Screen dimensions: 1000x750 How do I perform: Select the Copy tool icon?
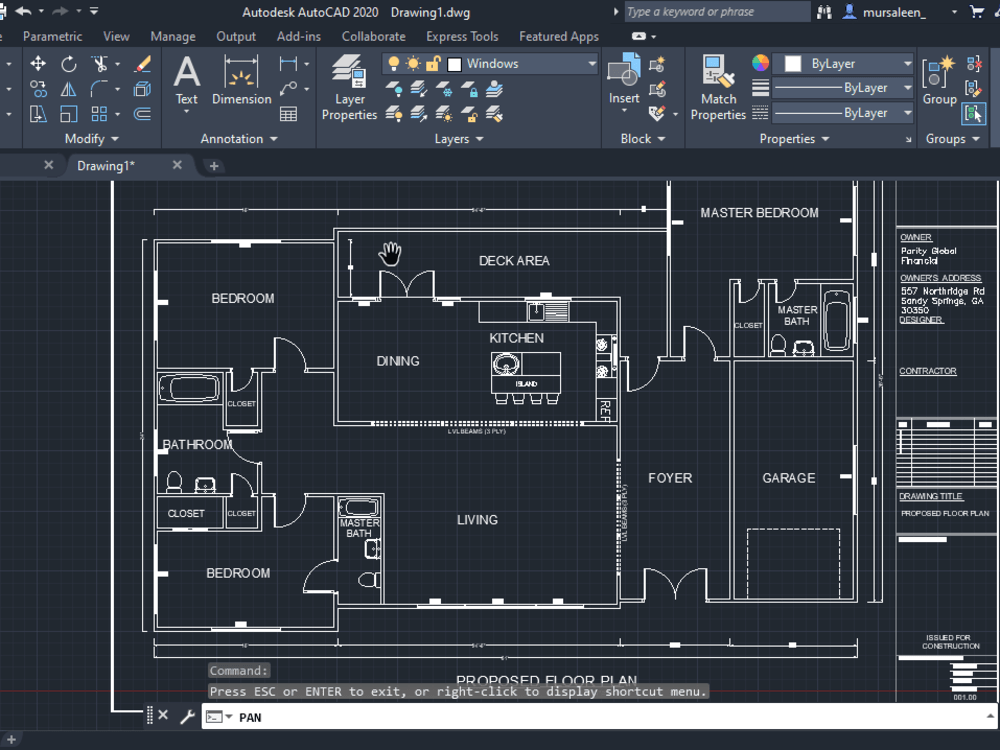(38, 89)
